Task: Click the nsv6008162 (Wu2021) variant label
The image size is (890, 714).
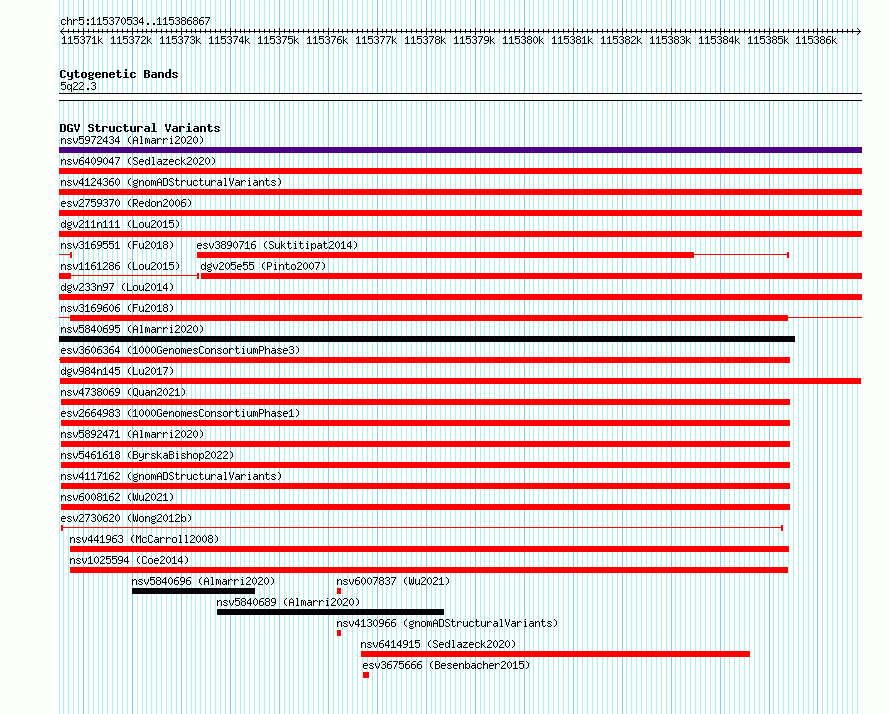Action: [117, 497]
